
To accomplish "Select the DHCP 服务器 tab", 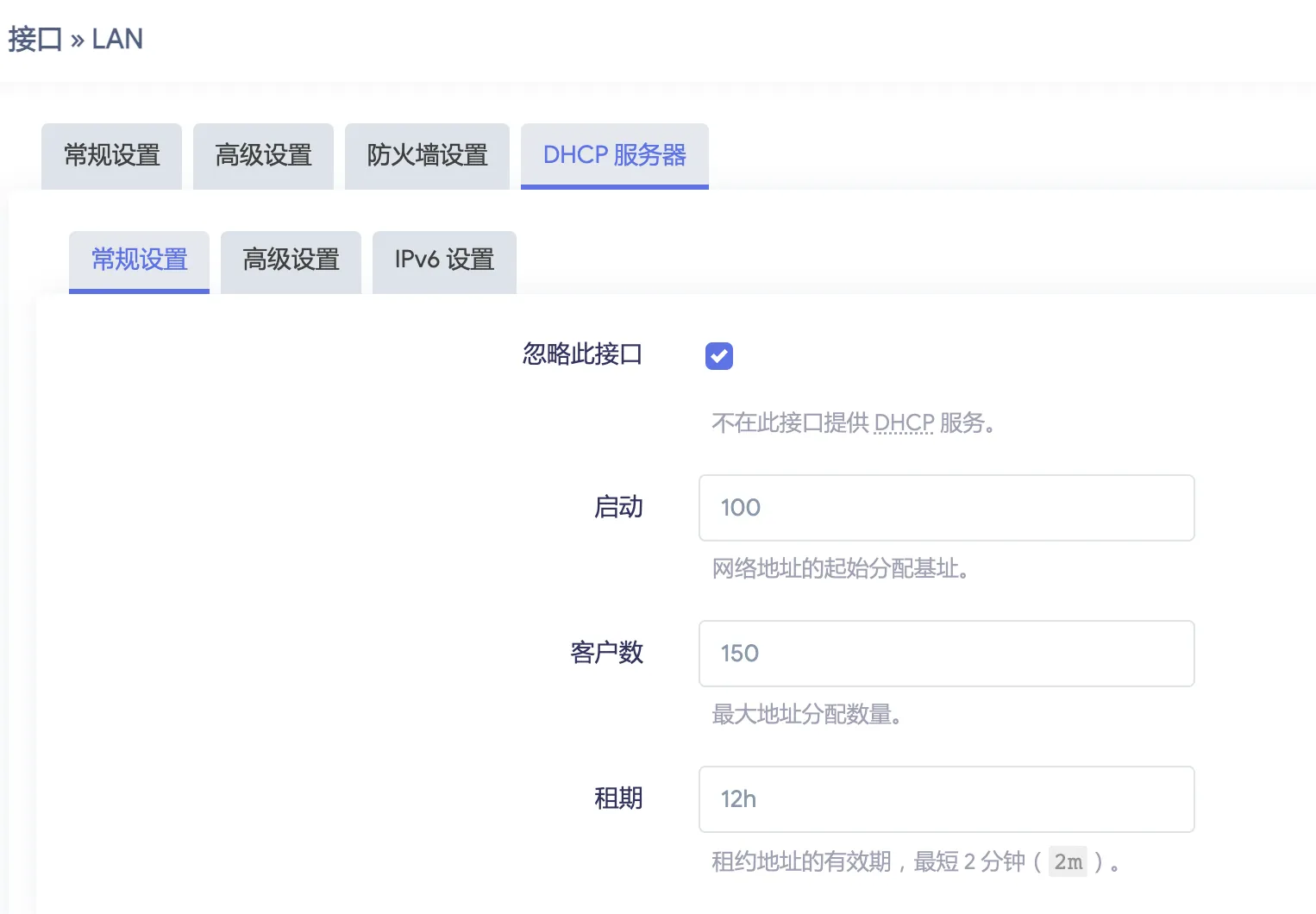I will (614, 155).
